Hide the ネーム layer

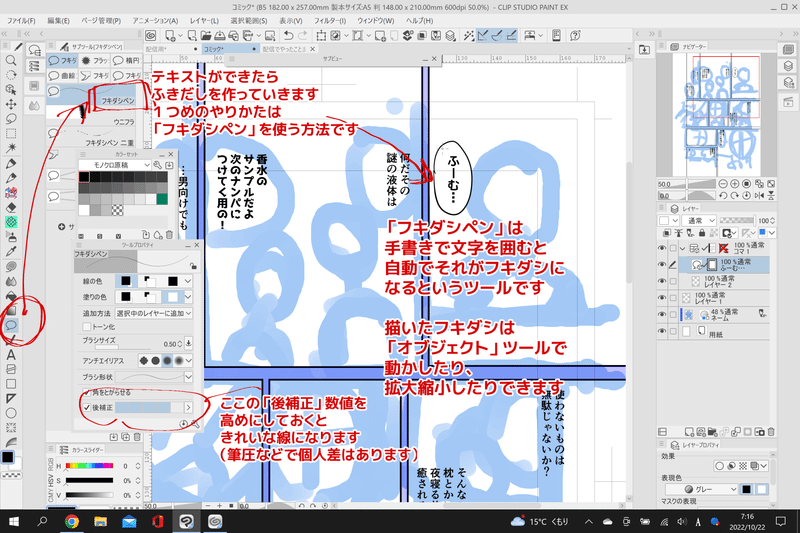point(662,314)
